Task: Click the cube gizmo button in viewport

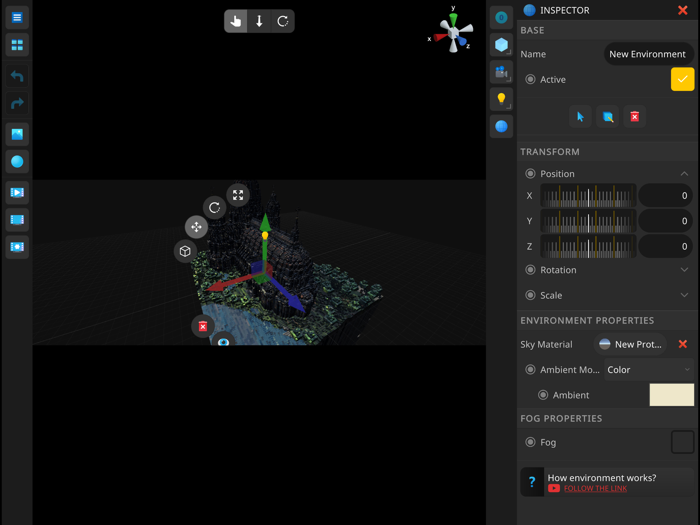Action: (185, 251)
